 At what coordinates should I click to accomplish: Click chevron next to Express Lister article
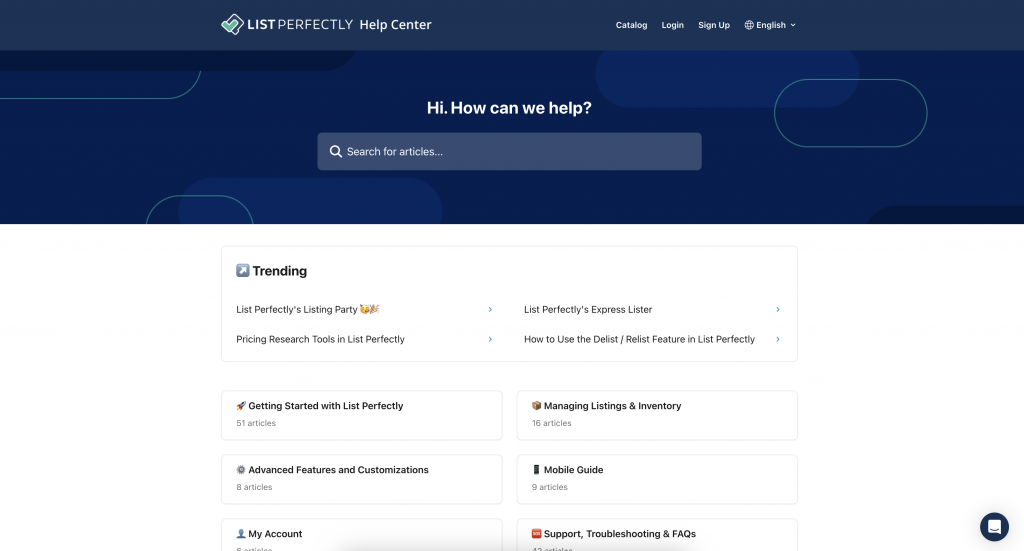click(x=778, y=309)
